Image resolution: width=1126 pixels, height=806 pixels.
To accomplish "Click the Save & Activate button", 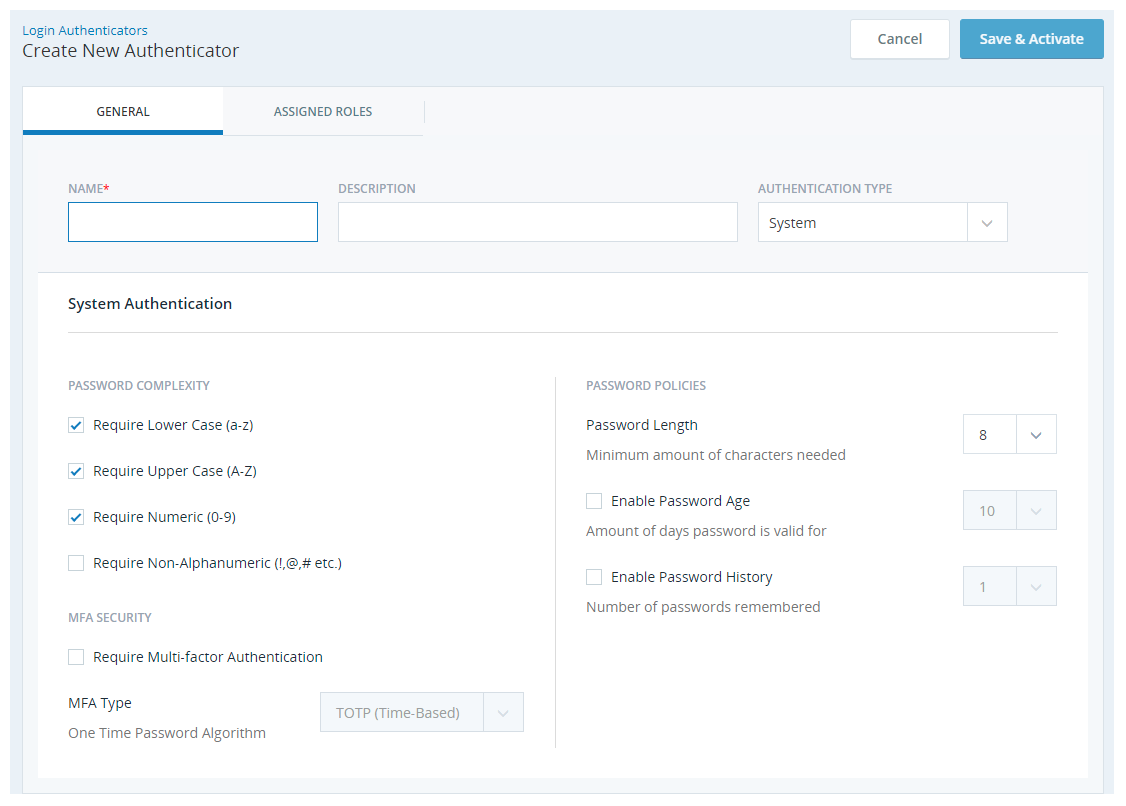I will pos(1031,38).
